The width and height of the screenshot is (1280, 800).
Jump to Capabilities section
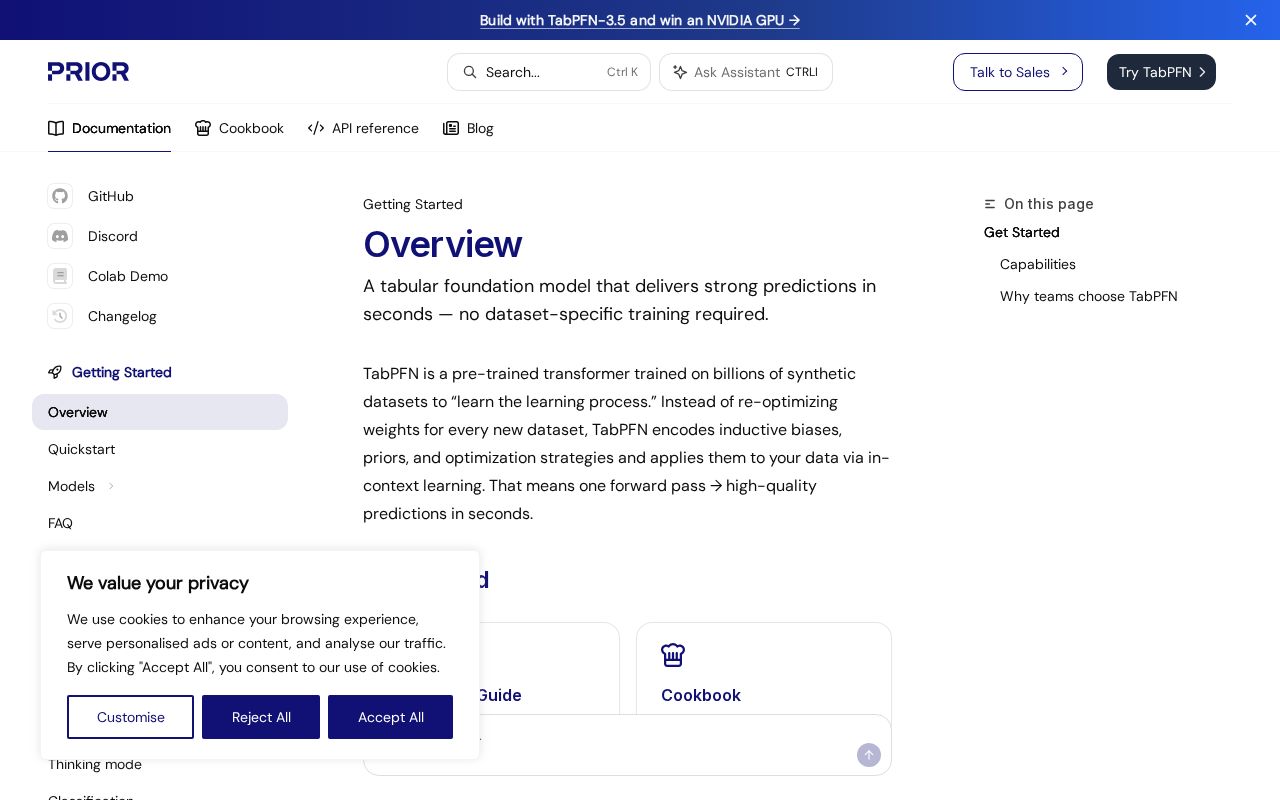pos(1038,264)
